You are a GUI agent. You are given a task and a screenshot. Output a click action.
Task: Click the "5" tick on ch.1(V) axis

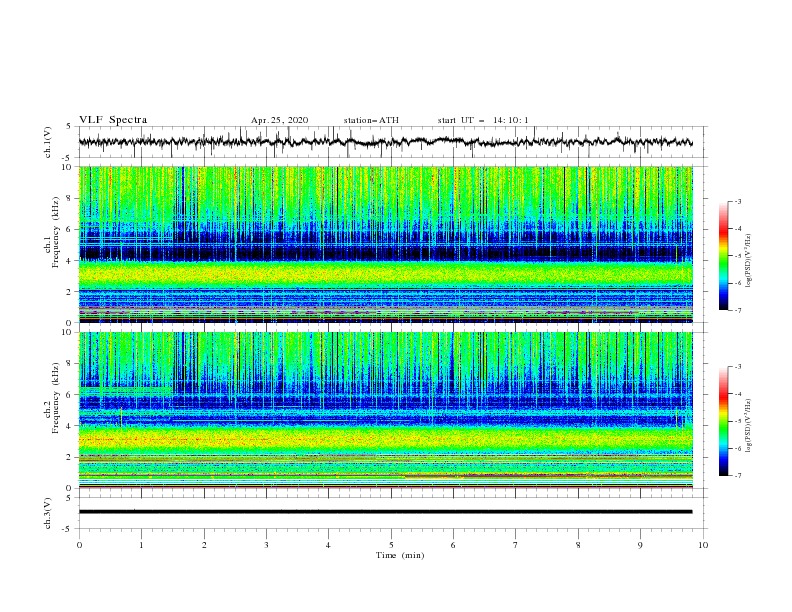[69, 127]
